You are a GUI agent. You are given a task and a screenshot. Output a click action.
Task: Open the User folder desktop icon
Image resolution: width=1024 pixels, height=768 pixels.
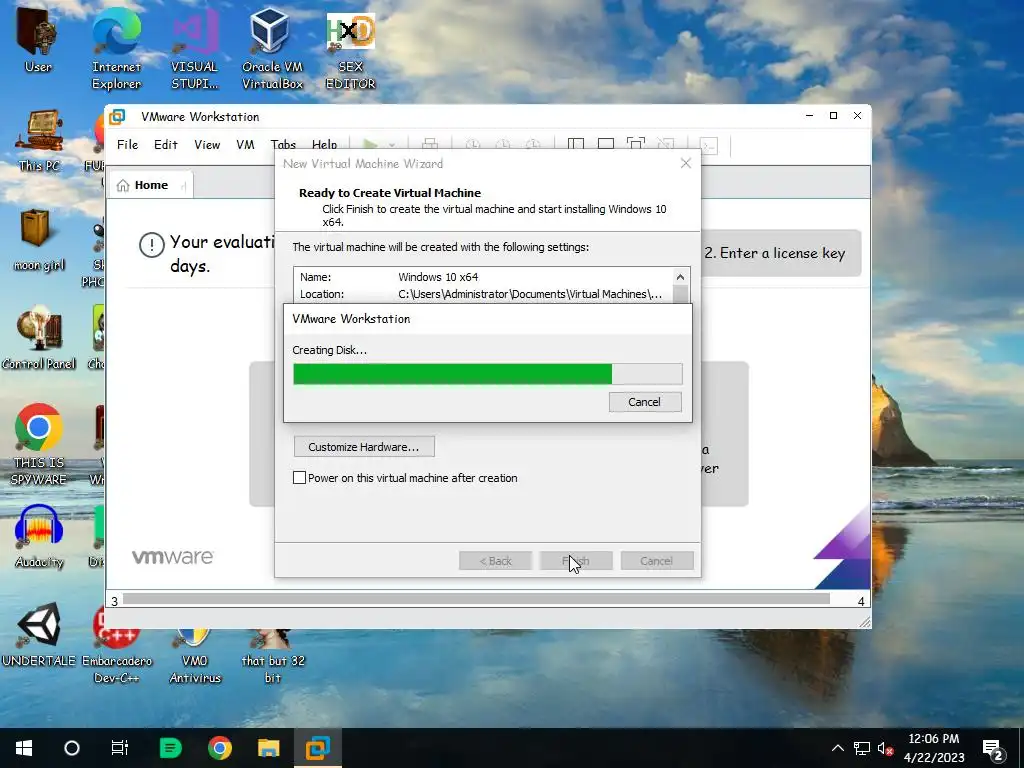pos(38,42)
